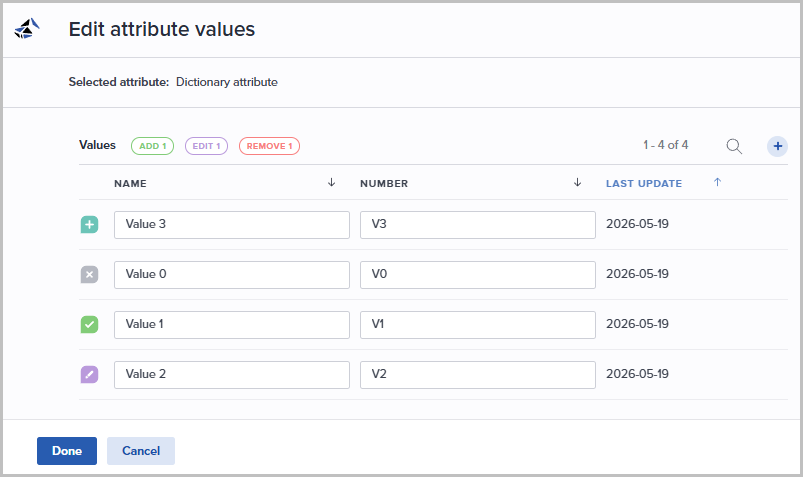Sort by Number column arrow

577,182
